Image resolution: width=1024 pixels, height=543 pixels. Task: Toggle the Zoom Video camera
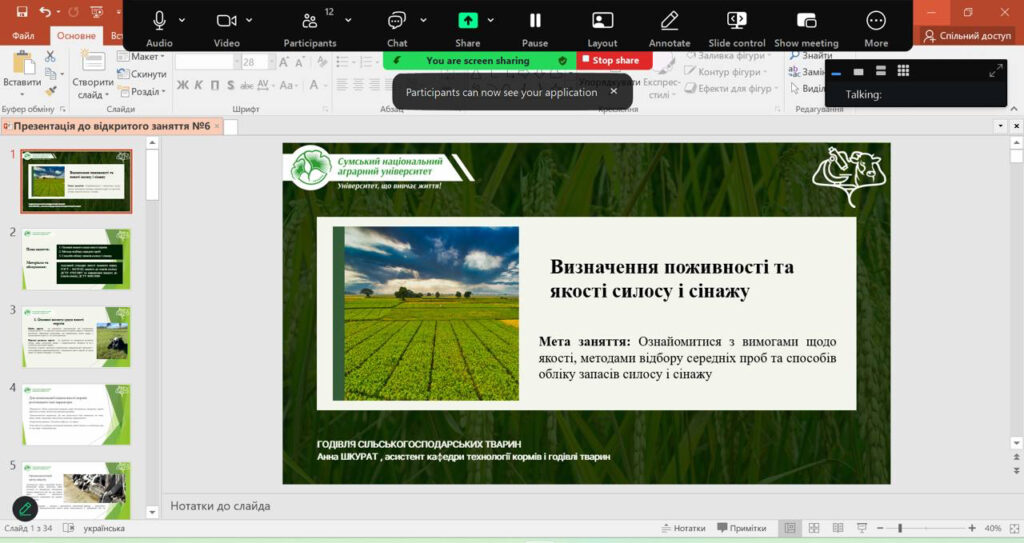click(226, 20)
